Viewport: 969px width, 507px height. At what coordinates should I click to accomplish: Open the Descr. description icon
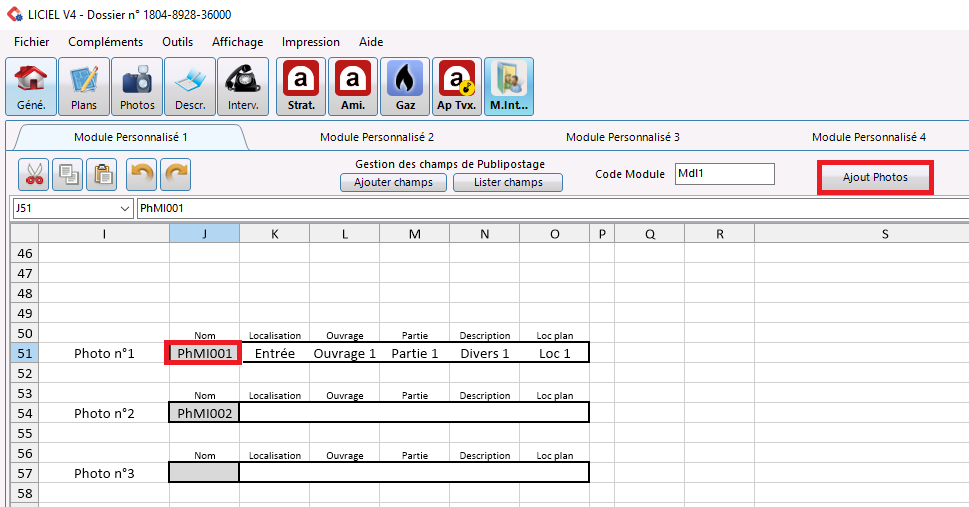pos(190,86)
